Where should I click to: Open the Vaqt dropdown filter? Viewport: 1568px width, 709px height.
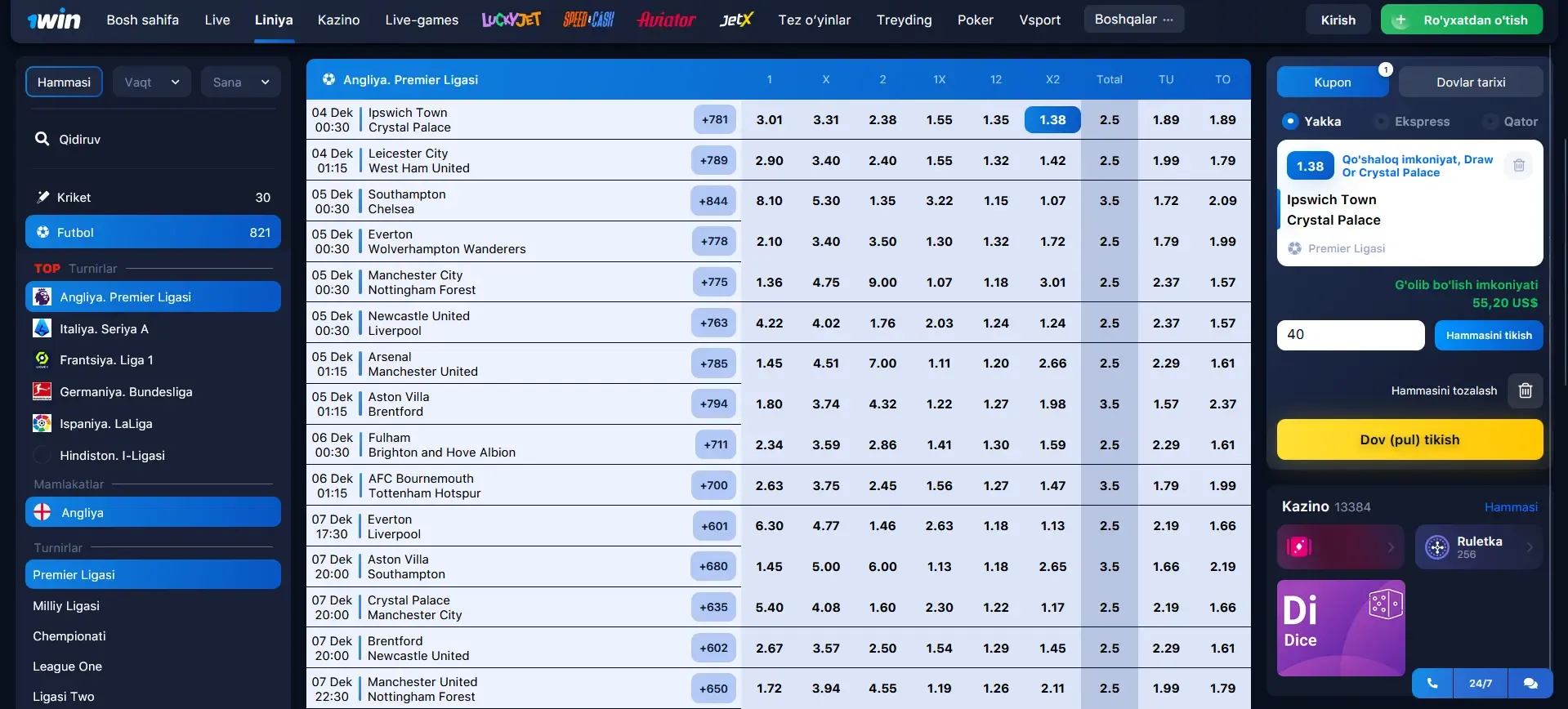click(x=151, y=82)
